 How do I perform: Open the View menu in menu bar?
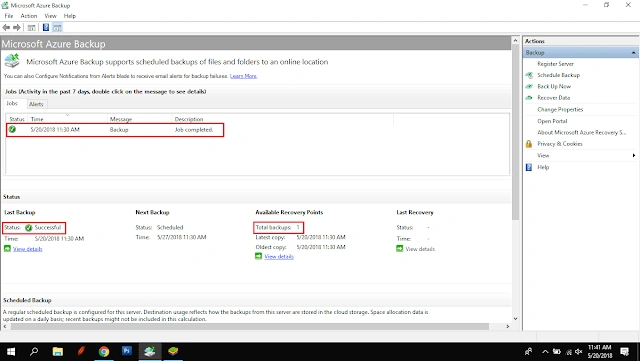51,16
